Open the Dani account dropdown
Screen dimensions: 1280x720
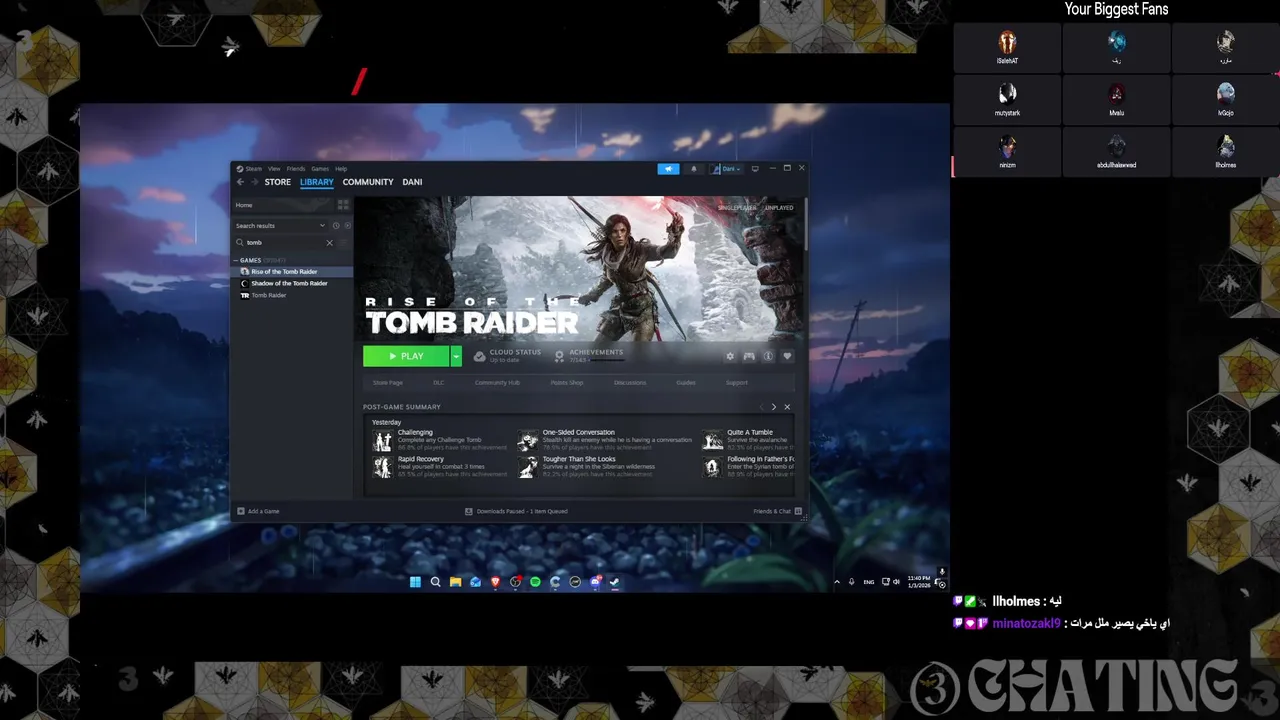(x=727, y=169)
